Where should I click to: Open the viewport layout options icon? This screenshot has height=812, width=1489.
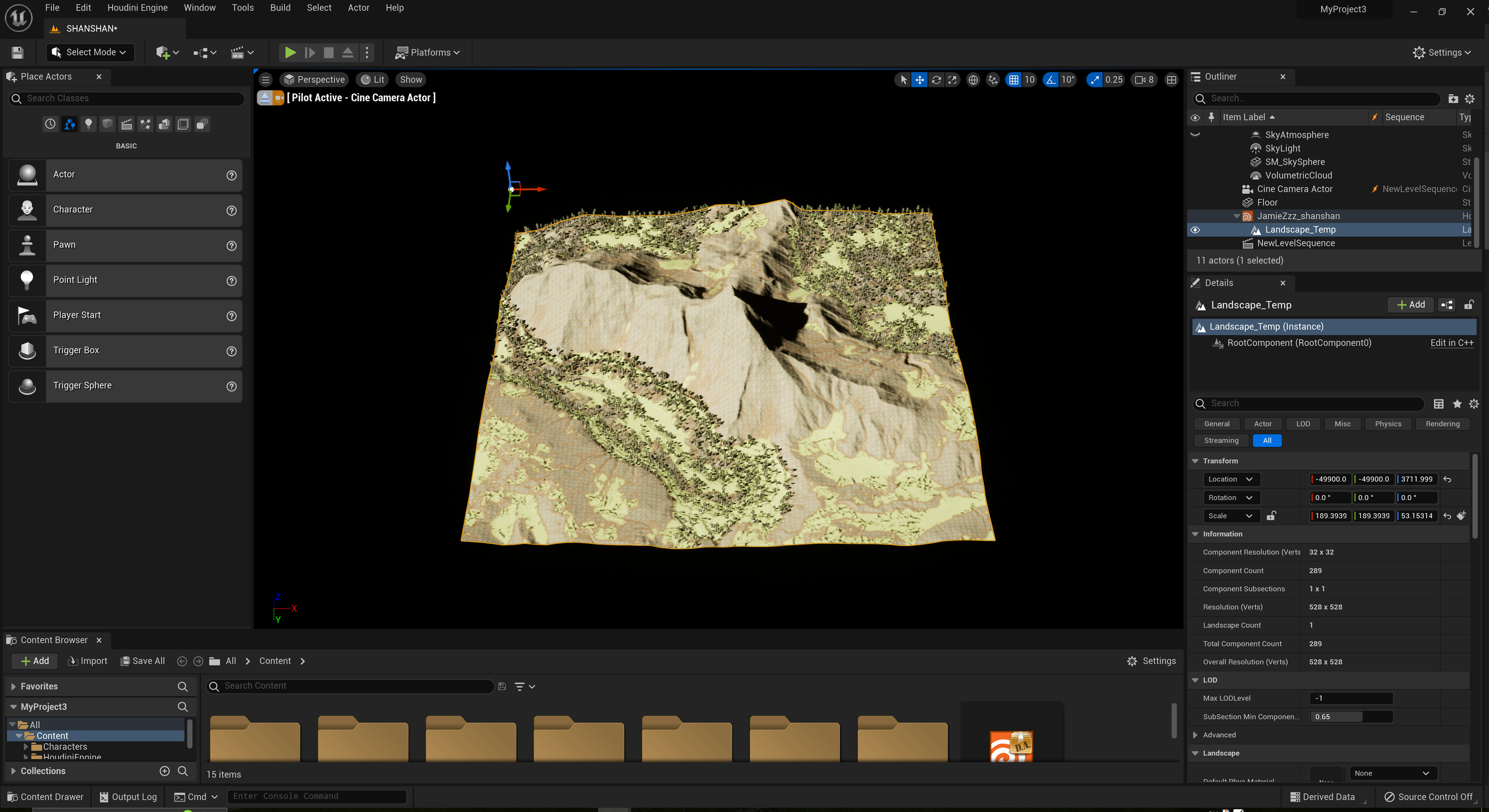click(x=1171, y=80)
